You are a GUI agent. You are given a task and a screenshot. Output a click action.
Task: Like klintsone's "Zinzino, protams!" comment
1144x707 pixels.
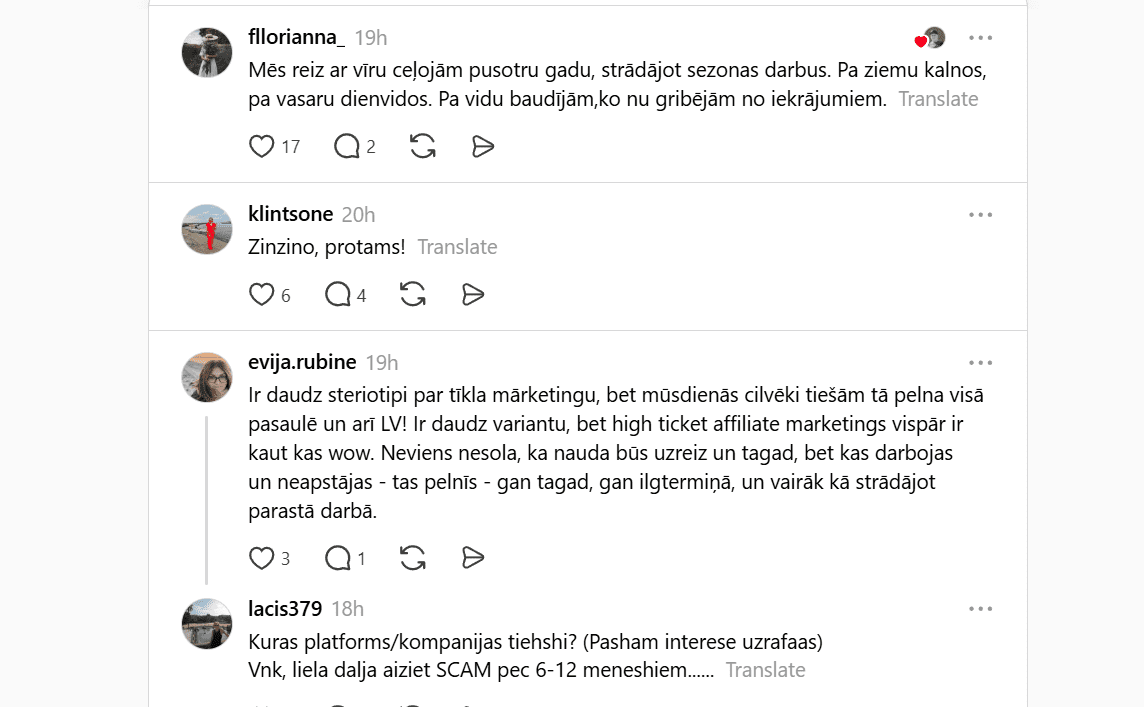pyautogui.click(x=262, y=295)
